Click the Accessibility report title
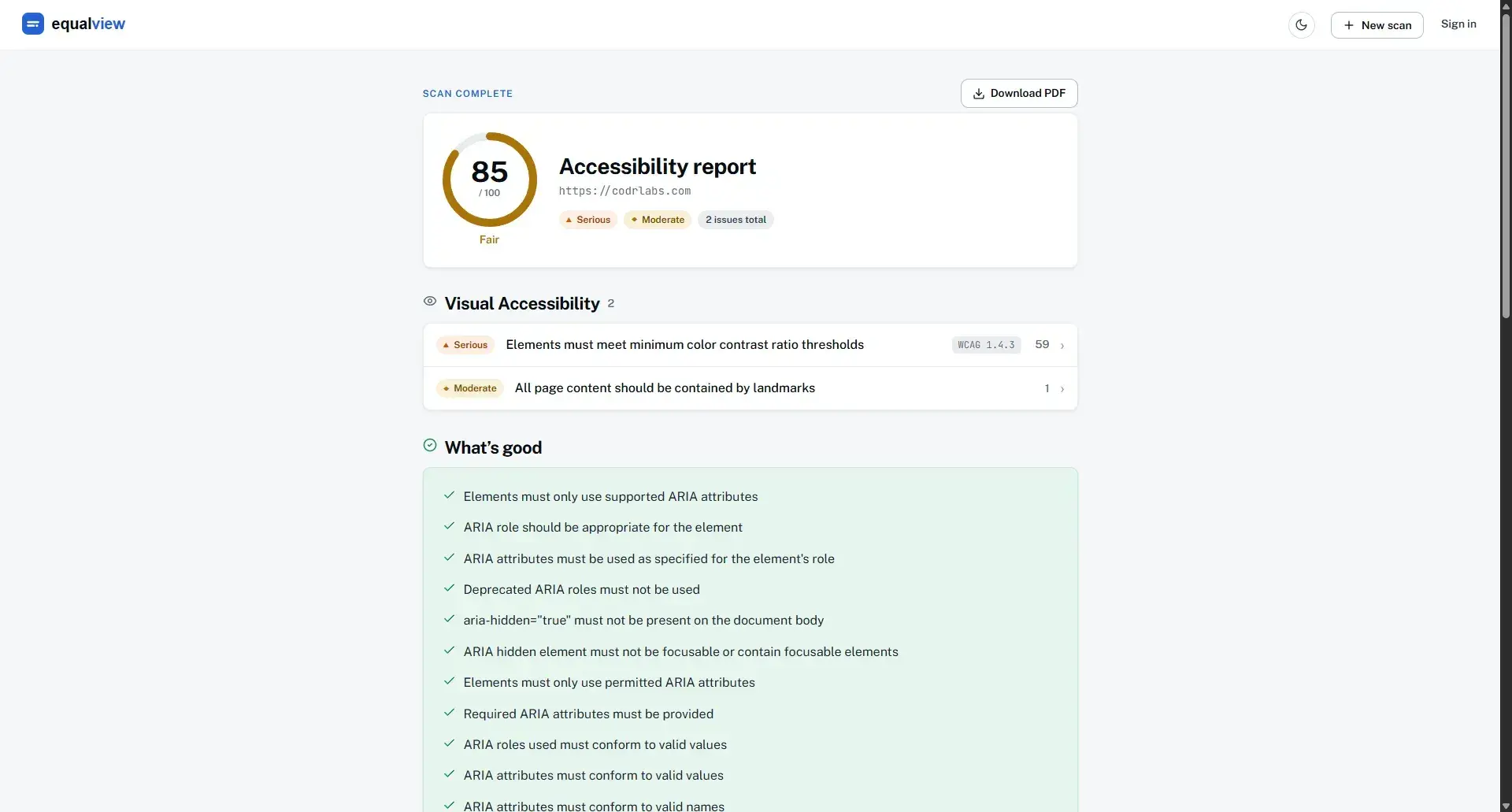The height and width of the screenshot is (812, 1512). point(657,167)
